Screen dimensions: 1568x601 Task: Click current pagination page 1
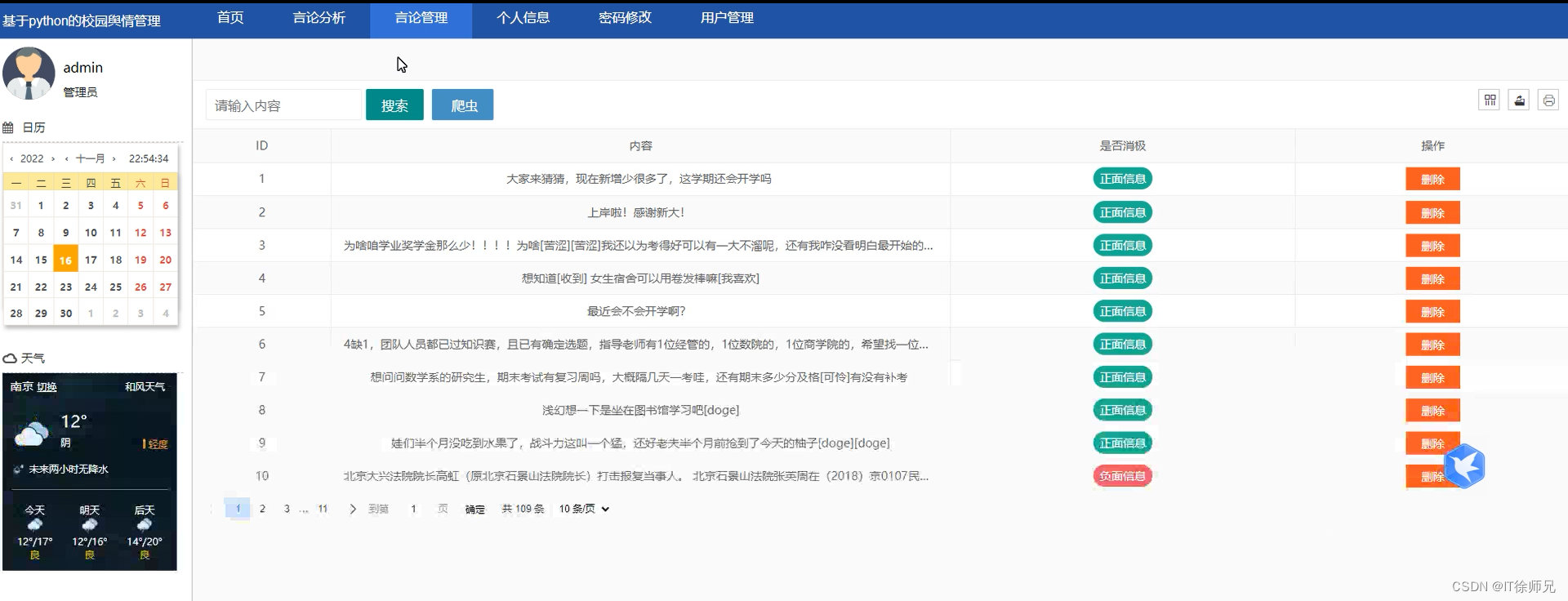click(238, 509)
